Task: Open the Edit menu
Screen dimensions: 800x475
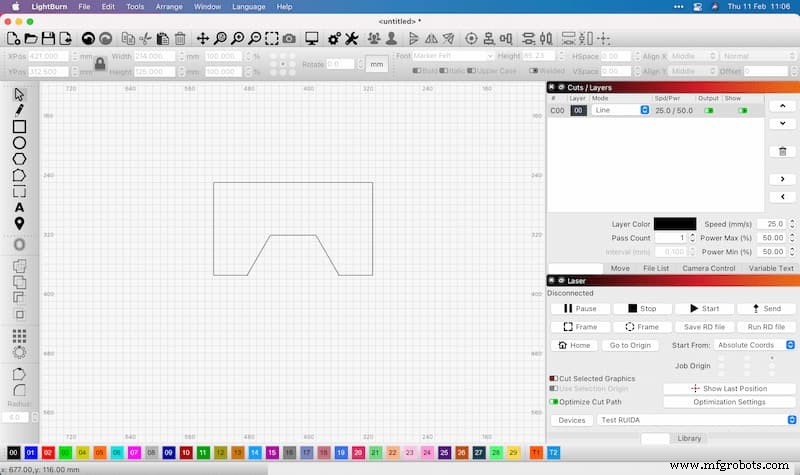Action: pyautogui.click(x=108, y=7)
